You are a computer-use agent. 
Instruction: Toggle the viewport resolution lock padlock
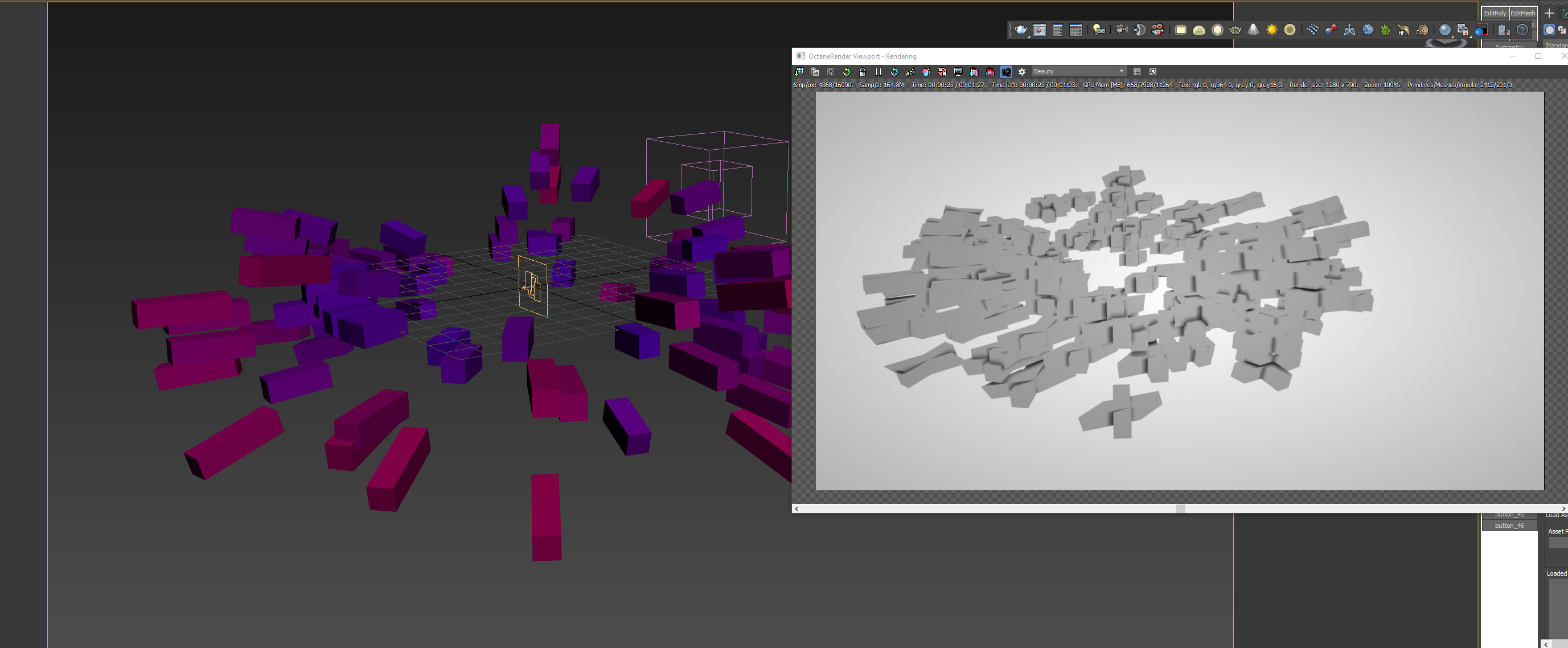tap(863, 72)
